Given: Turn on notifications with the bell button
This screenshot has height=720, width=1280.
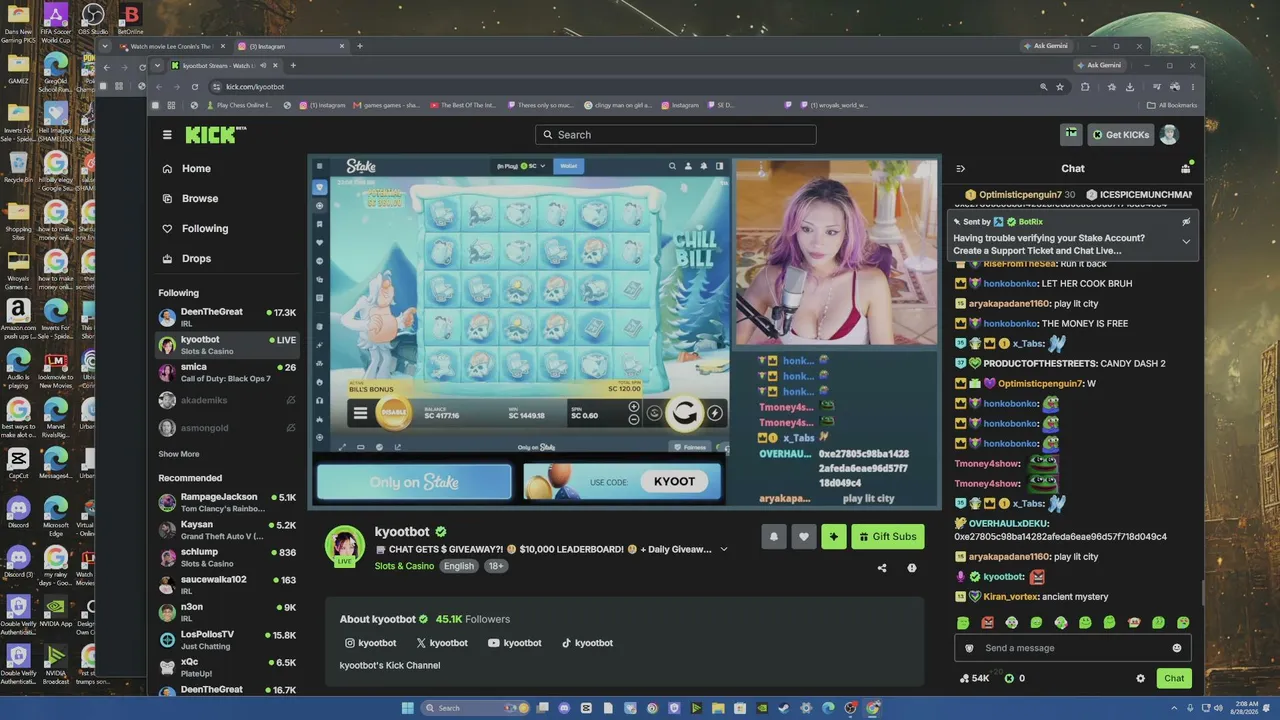Looking at the screenshot, I should [773, 537].
